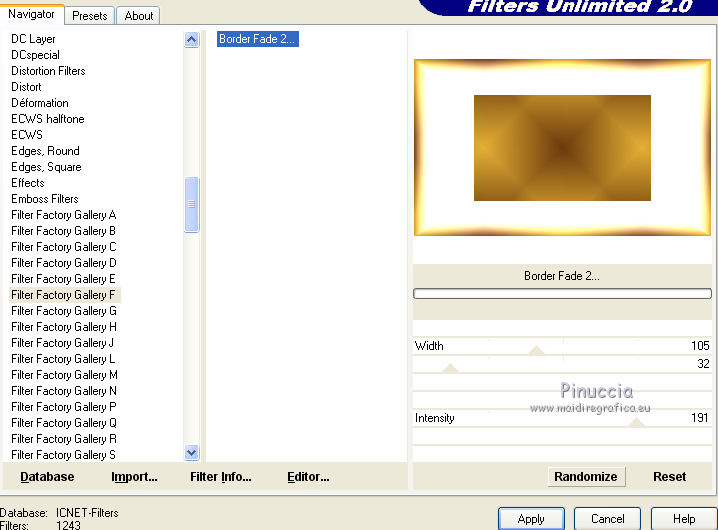Select the Distort category
The width and height of the screenshot is (718, 530).
[x=26, y=87]
